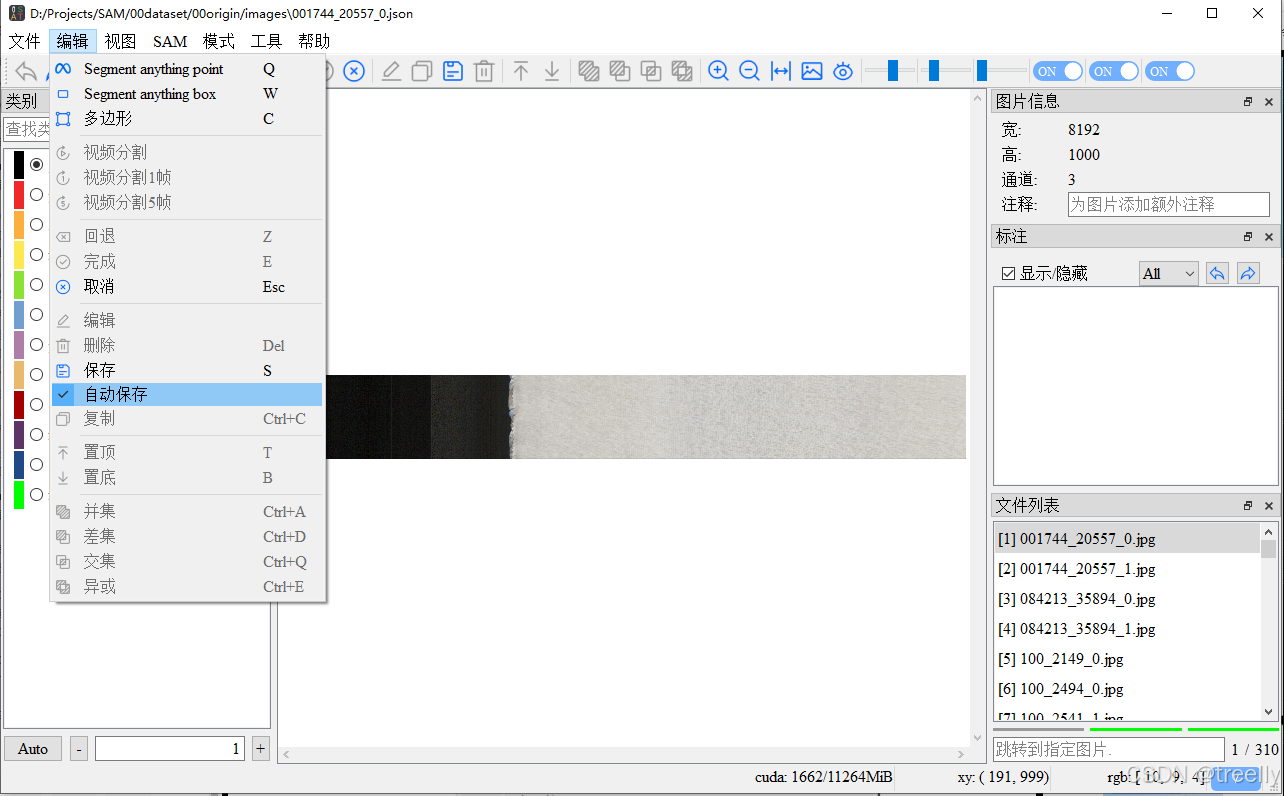Click the plus button at bottom left
Screen dimensions: 1284x796
click(x=261, y=748)
